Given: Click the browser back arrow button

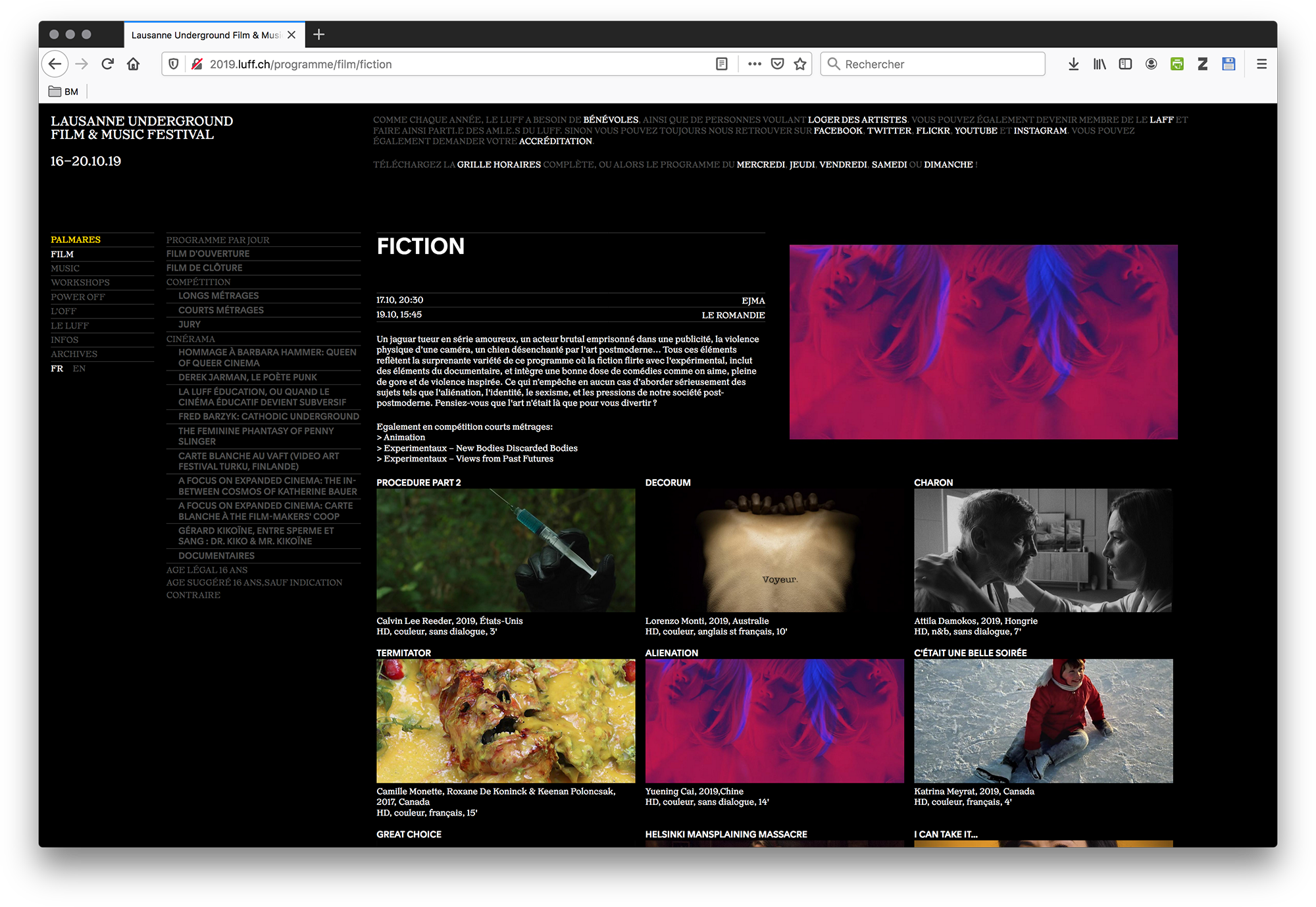Looking at the screenshot, I should 55,64.
